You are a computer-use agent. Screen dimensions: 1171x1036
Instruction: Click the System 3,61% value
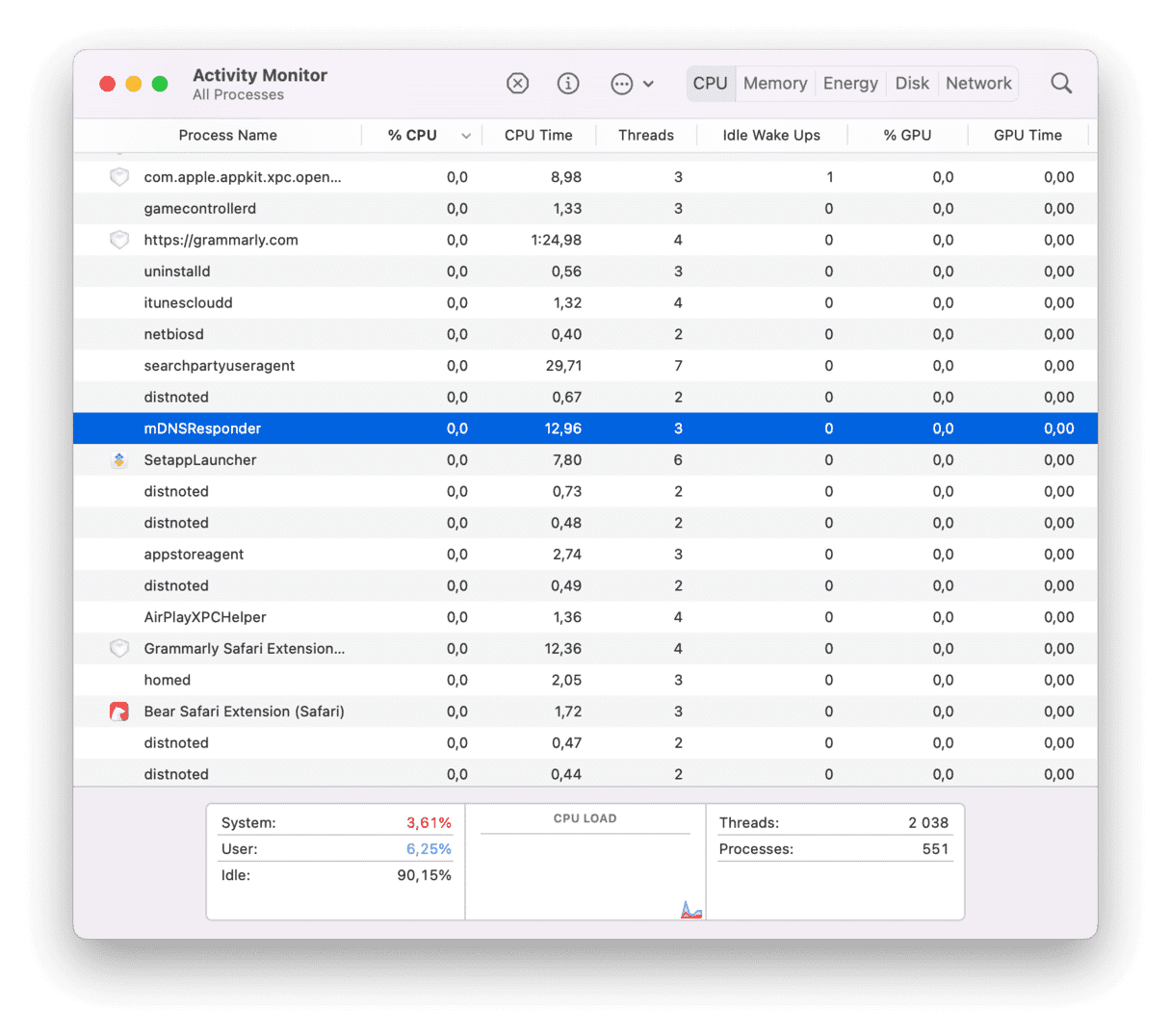point(429,823)
